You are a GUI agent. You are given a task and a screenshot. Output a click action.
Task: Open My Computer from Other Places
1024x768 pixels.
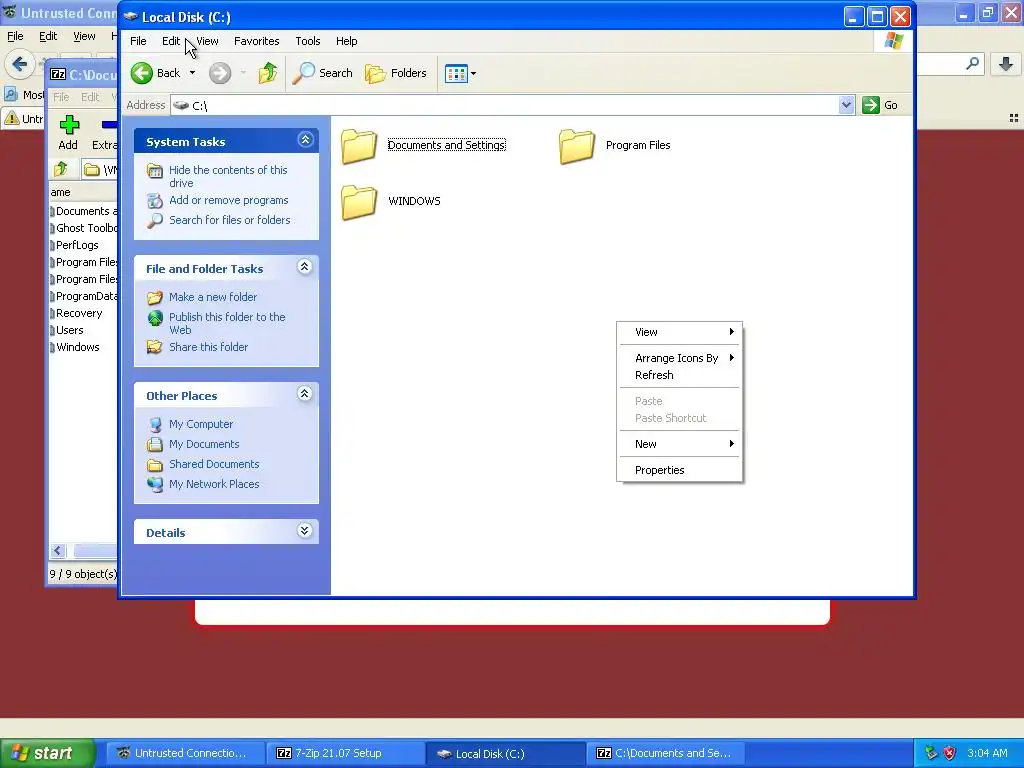200,424
